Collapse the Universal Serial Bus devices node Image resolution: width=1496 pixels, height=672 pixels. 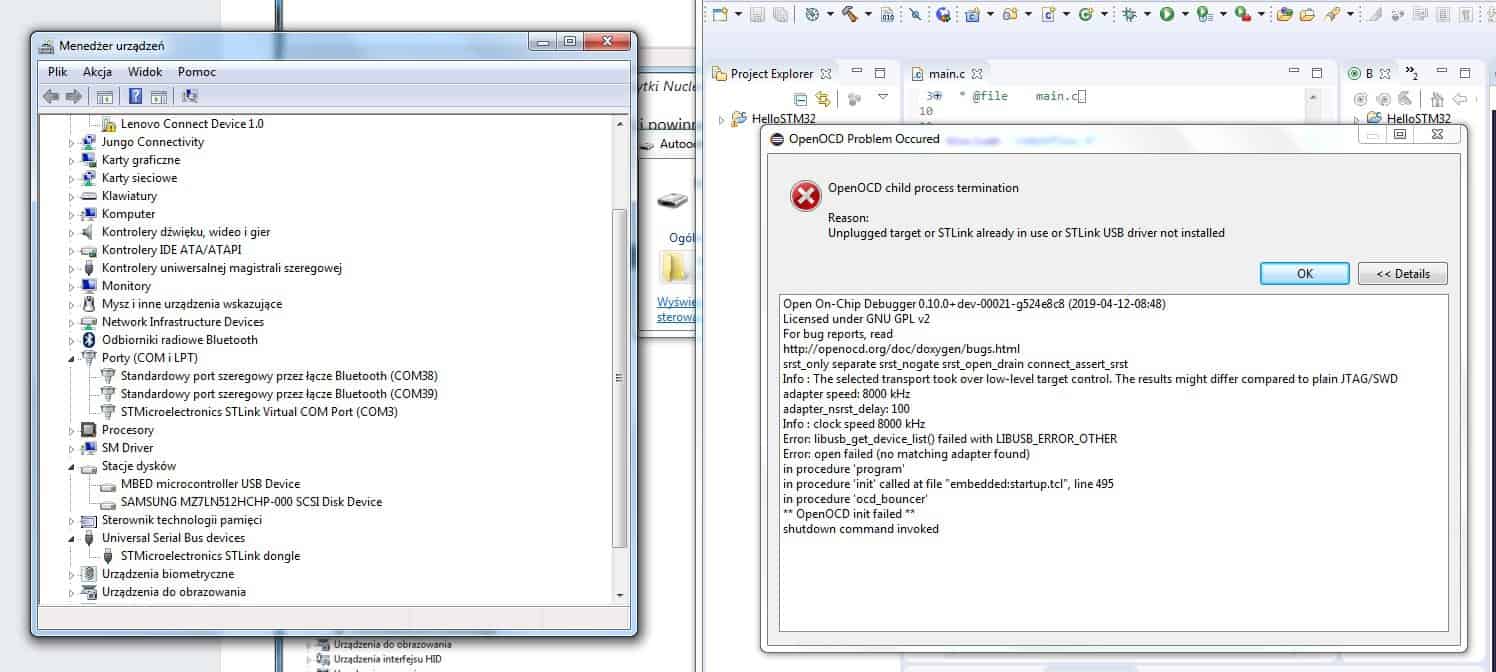pos(72,538)
